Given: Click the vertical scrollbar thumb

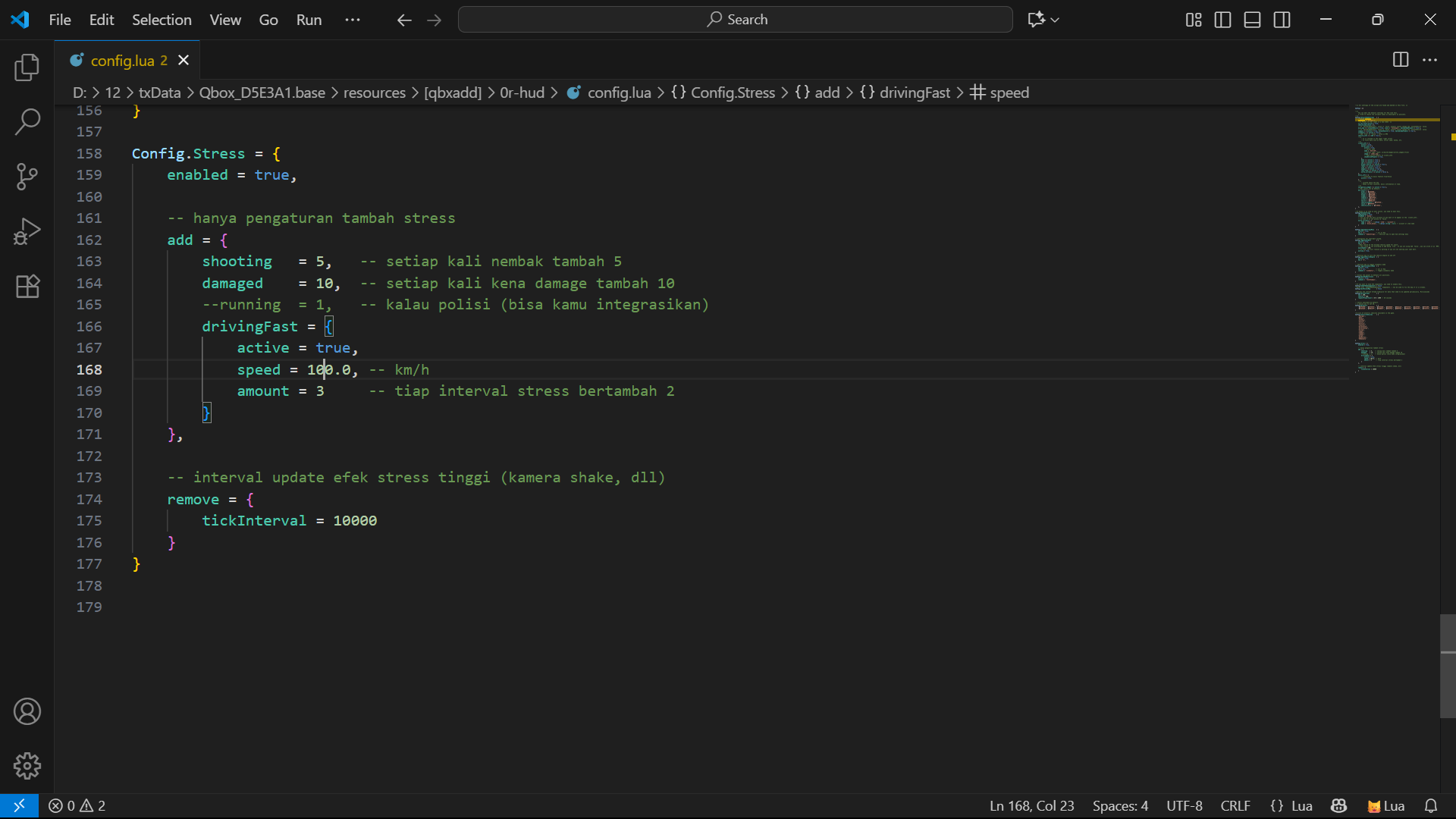Looking at the screenshot, I should coord(1448,666).
